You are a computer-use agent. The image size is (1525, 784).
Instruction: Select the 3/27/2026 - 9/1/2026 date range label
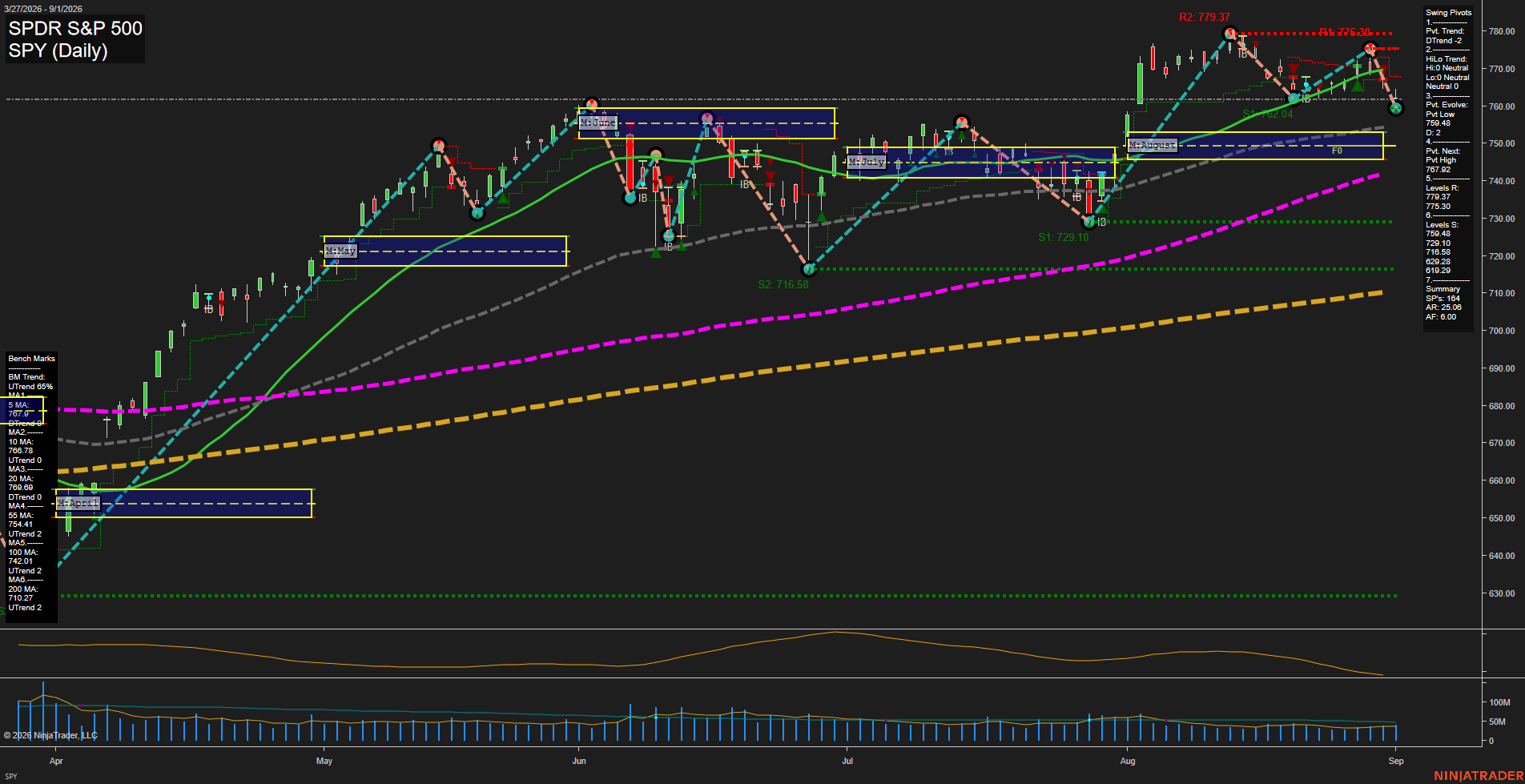(x=42, y=9)
